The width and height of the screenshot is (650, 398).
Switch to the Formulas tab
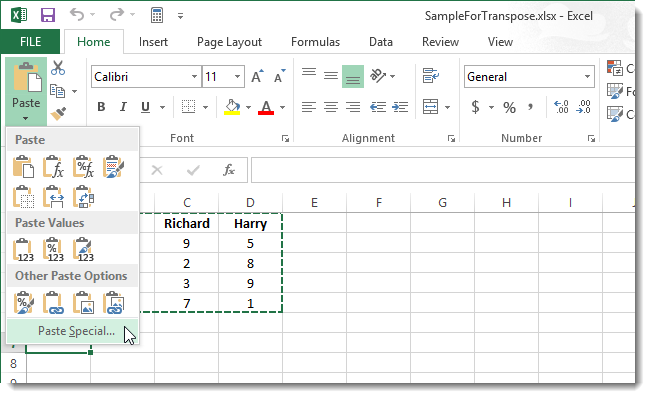click(x=315, y=42)
